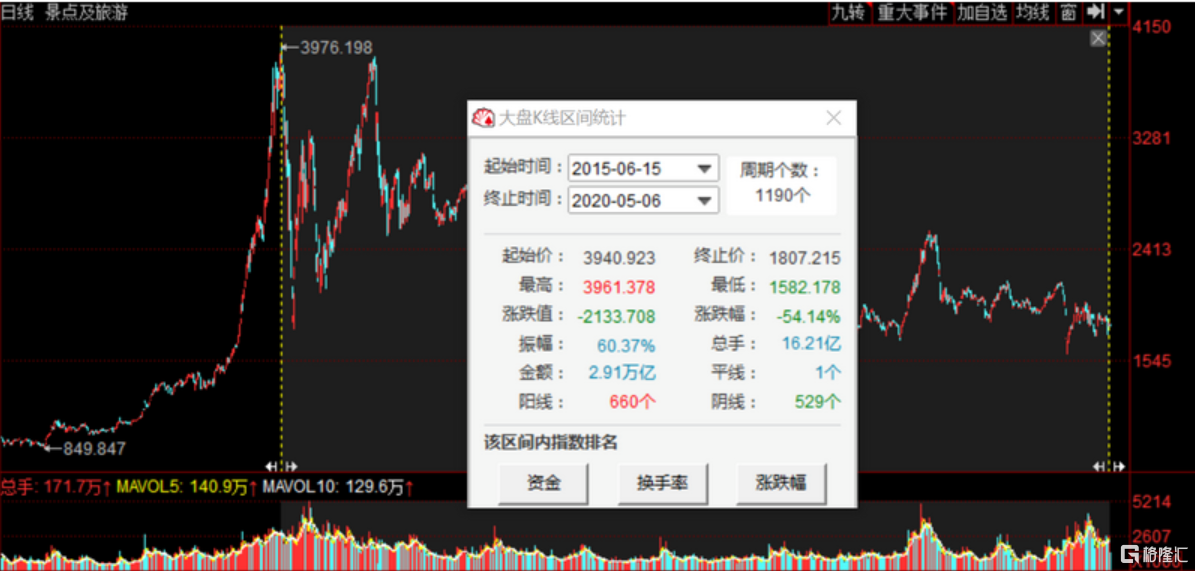Click the 3976.198 high price marker
Screen dimensions: 1195x571
(x=336, y=48)
